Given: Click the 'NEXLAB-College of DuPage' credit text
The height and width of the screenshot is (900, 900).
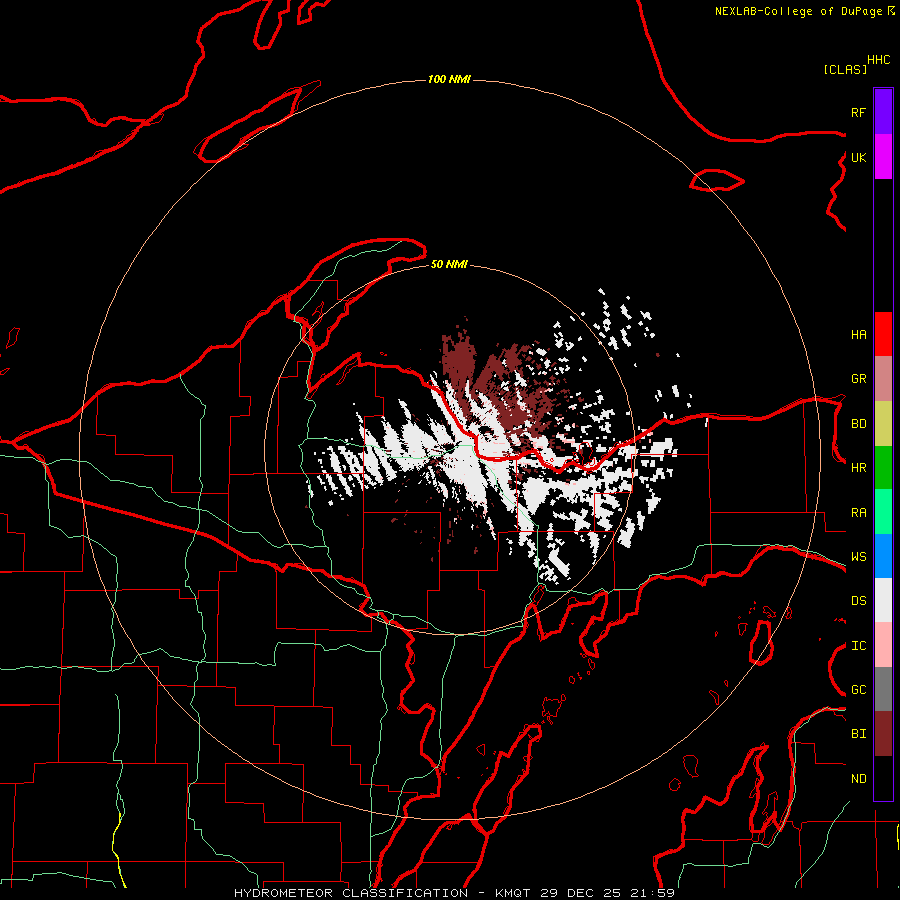Looking at the screenshot, I should 798,11.
